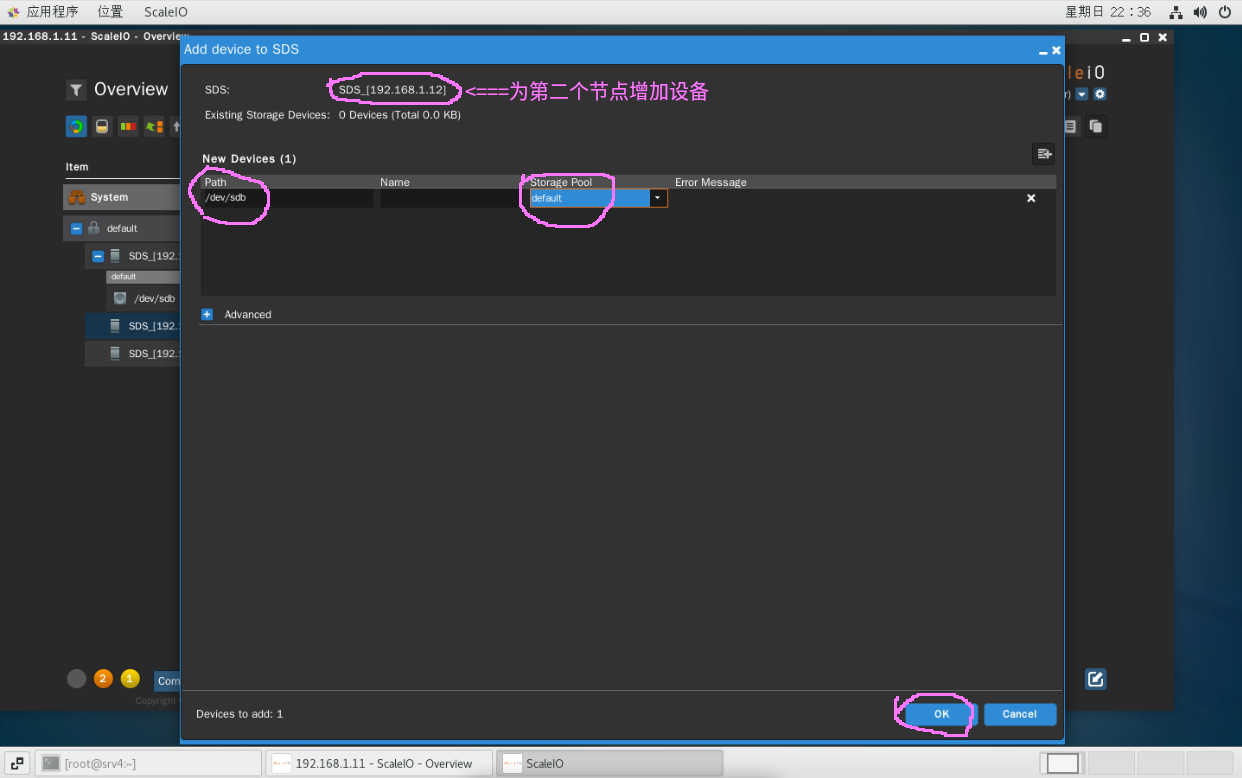The image size is (1242, 778).
Task: Click the gray alert indicator circle
Action: [x=77, y=679]
